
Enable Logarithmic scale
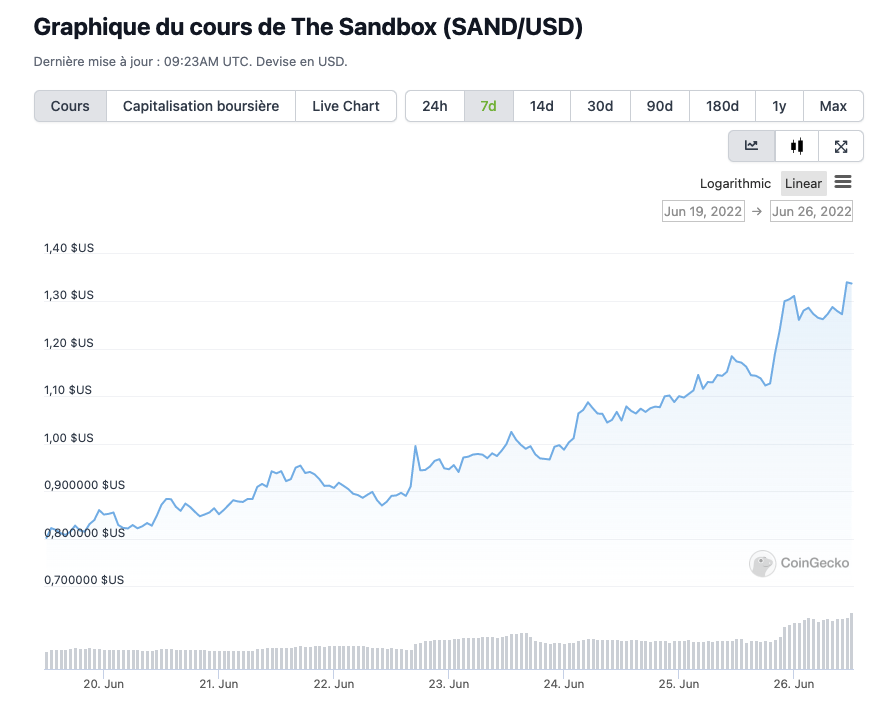(735, 183)
